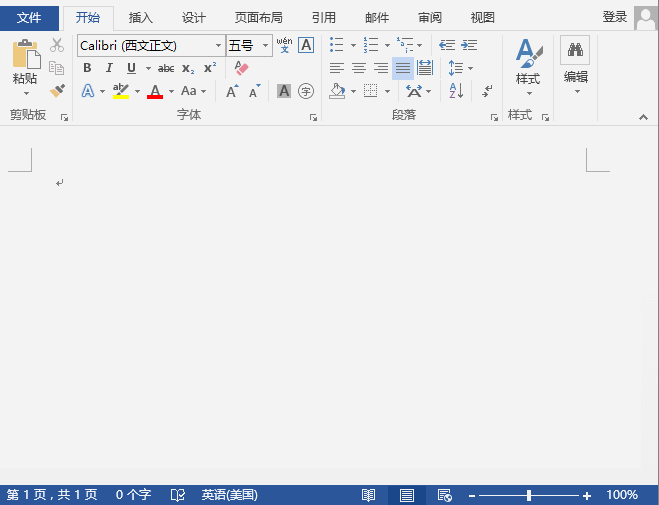Increase paragraph indent

click(x=469, y=45)
